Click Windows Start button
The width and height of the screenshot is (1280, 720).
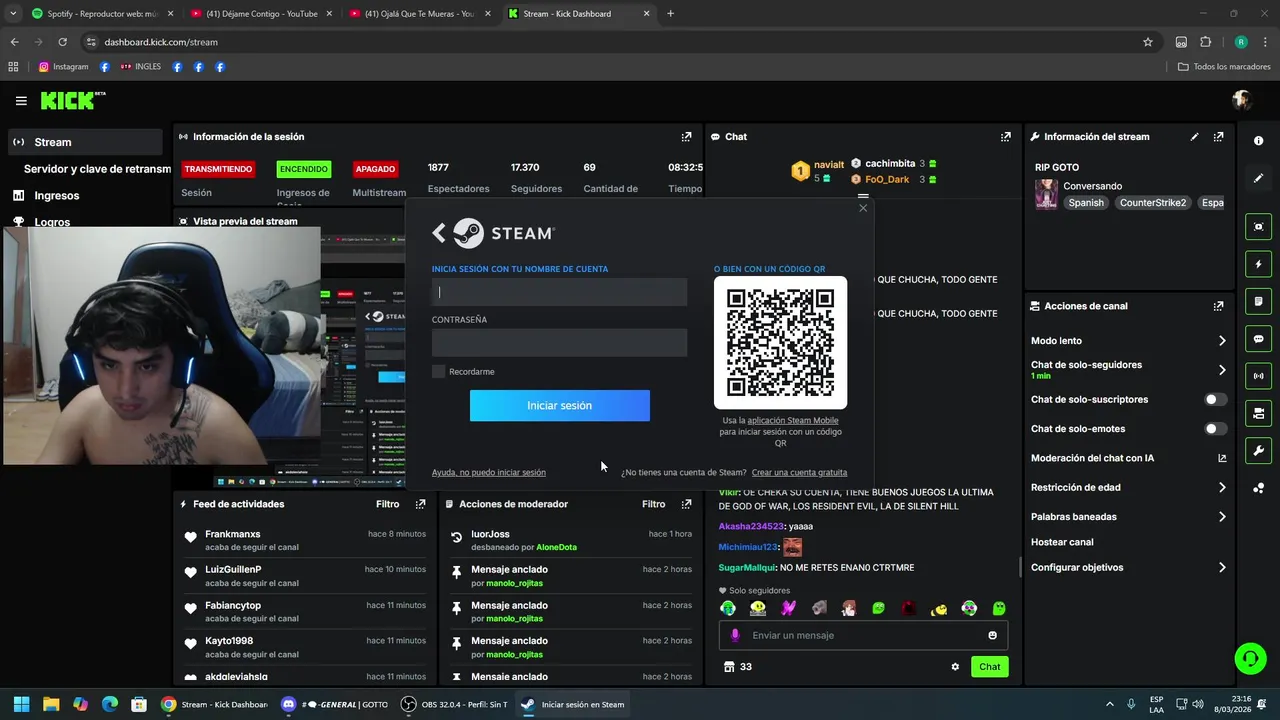click(x=21, y=704)
